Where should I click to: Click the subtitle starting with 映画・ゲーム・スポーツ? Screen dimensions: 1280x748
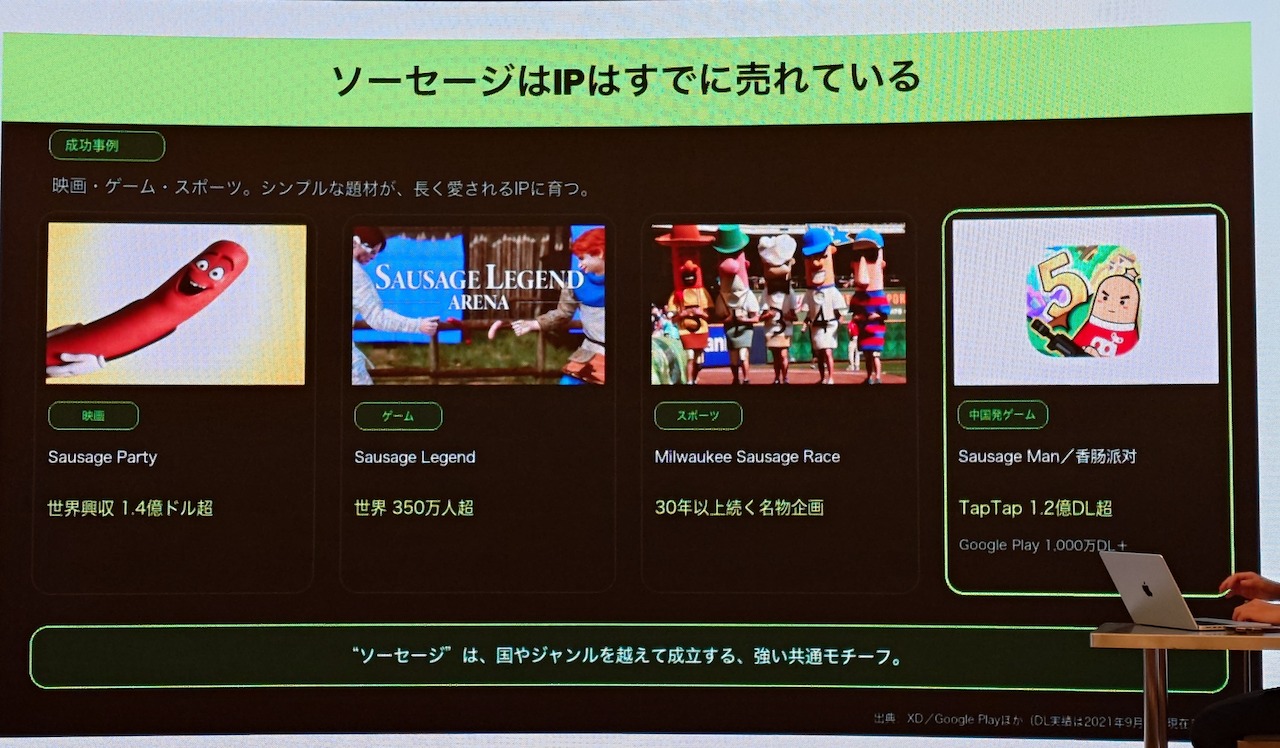[321, 188]
